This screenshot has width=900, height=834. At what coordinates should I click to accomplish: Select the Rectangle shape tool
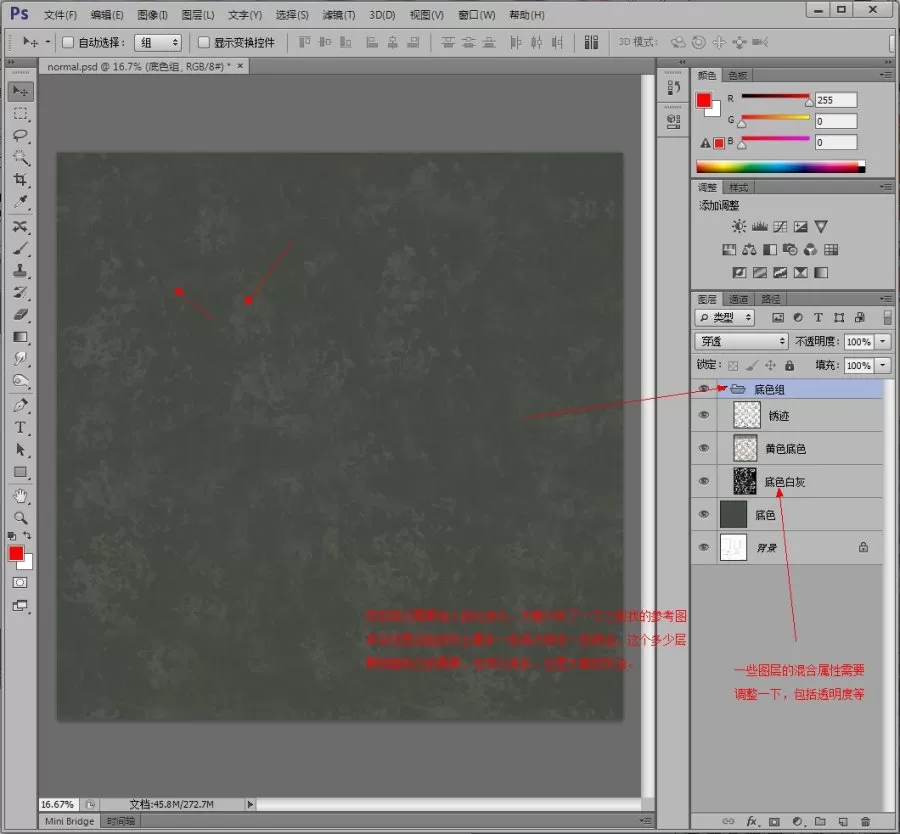(x=21, y=472)
